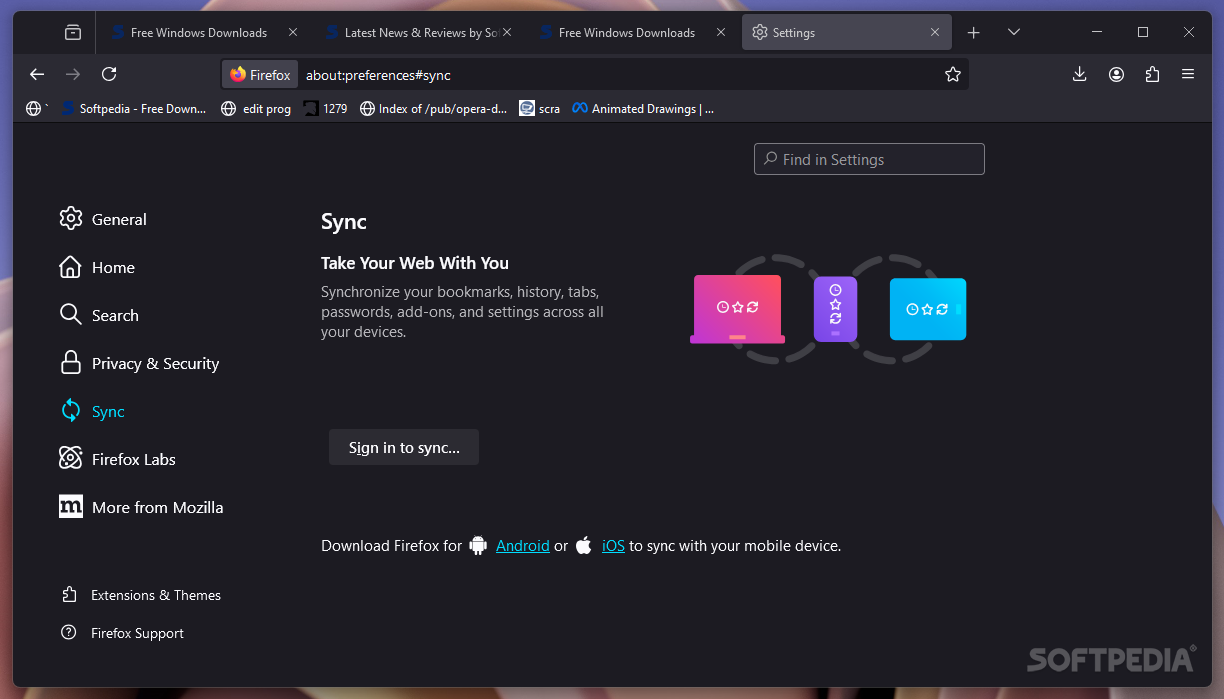
Task: Open the Firefox account icon
Action: click(1116, 74)
